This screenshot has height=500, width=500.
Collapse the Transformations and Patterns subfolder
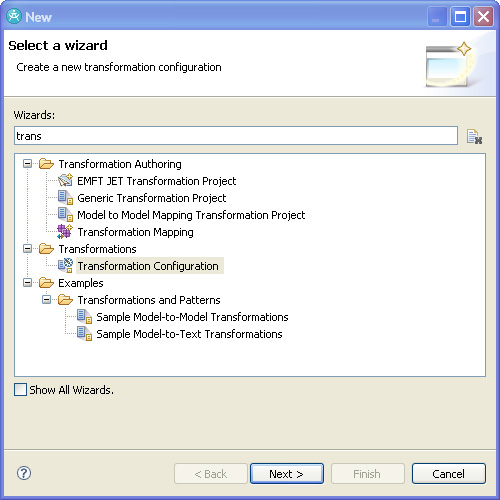point(47,300)
